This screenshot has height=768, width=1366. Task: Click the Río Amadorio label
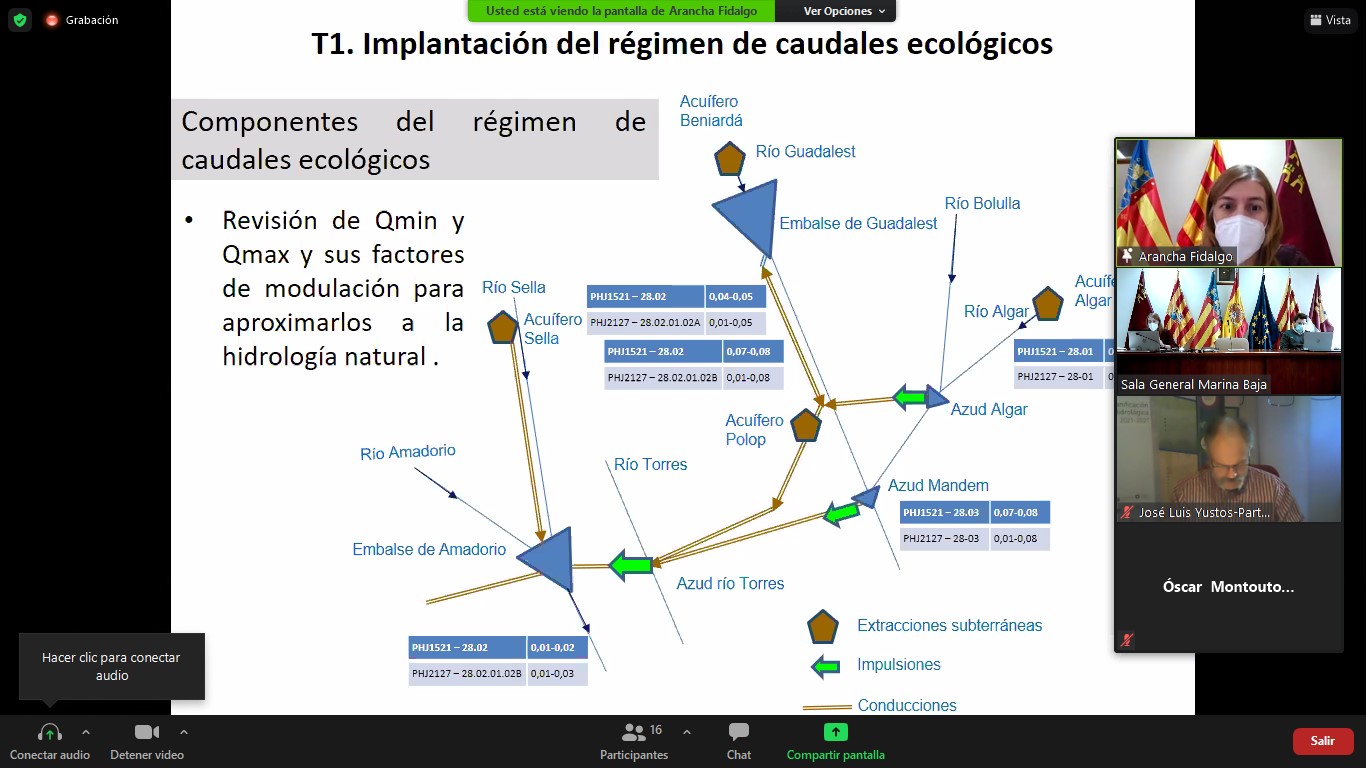[408, 452]
